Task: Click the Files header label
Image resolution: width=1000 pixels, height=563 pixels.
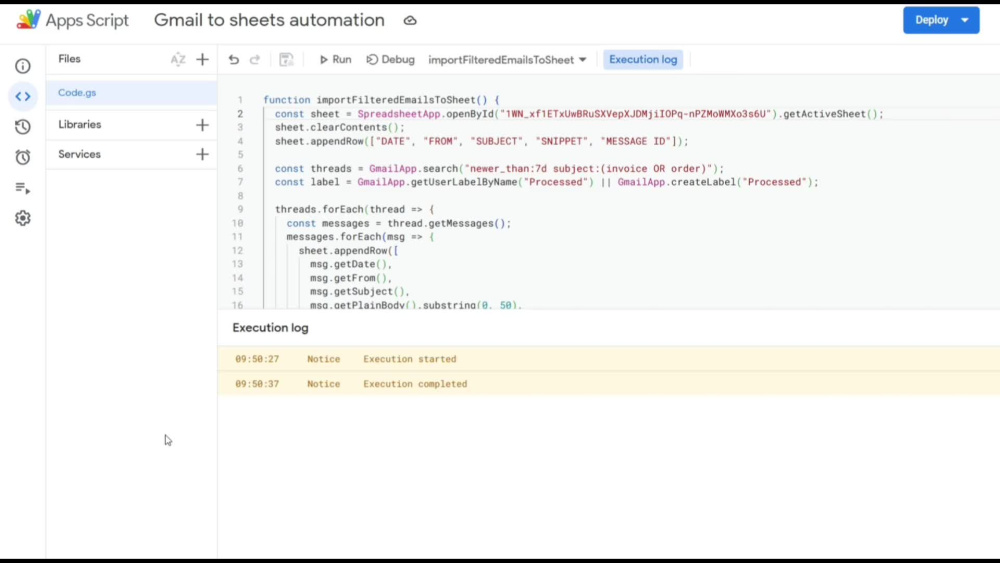Action: (x=70, y=59)
